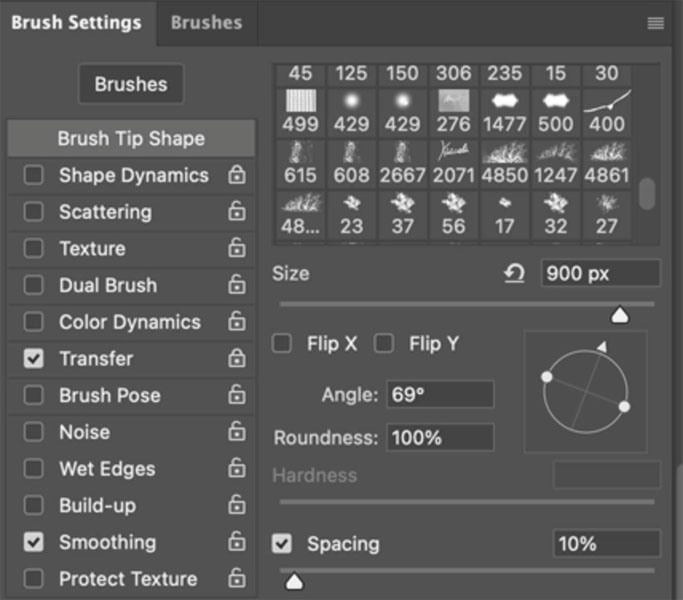The image size is (683, 600).
Task: Uncheck the Spacing checkbox
Action: (283, 544)
